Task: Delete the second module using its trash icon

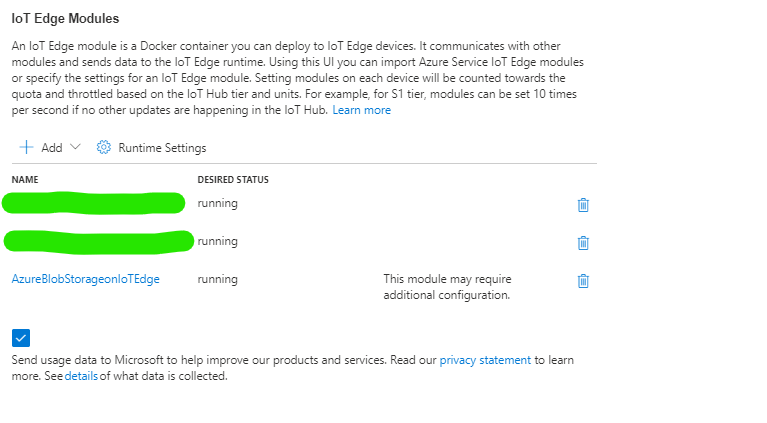Action: (x=583, y=242)
